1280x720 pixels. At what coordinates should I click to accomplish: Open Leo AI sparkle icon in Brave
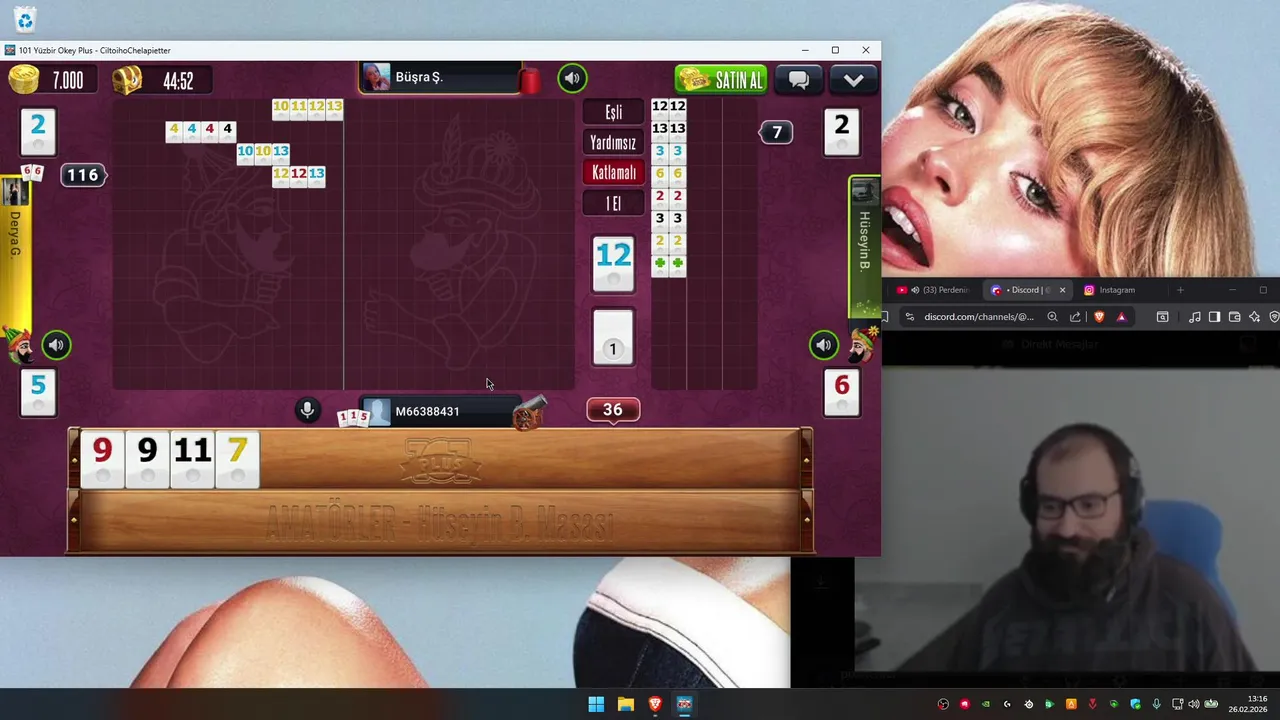click(1254, 317)
